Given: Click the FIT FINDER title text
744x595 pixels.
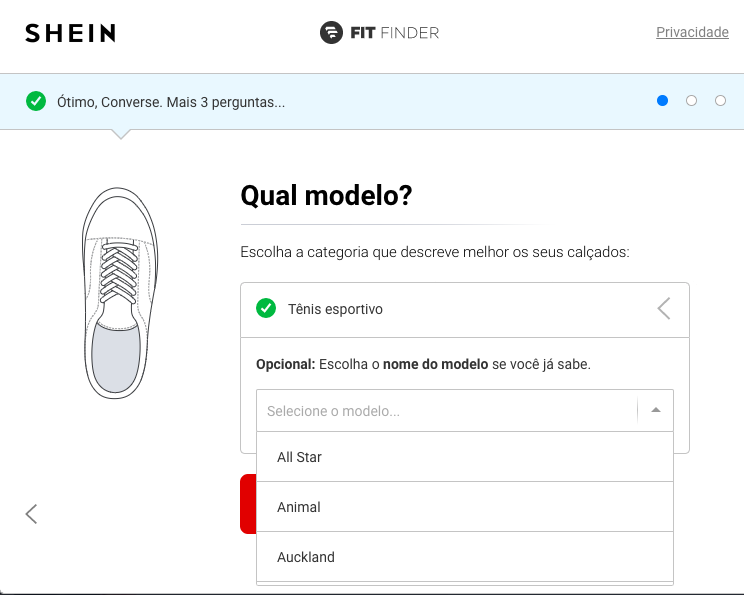Looking at the screenshot, I should coord(395,33).
